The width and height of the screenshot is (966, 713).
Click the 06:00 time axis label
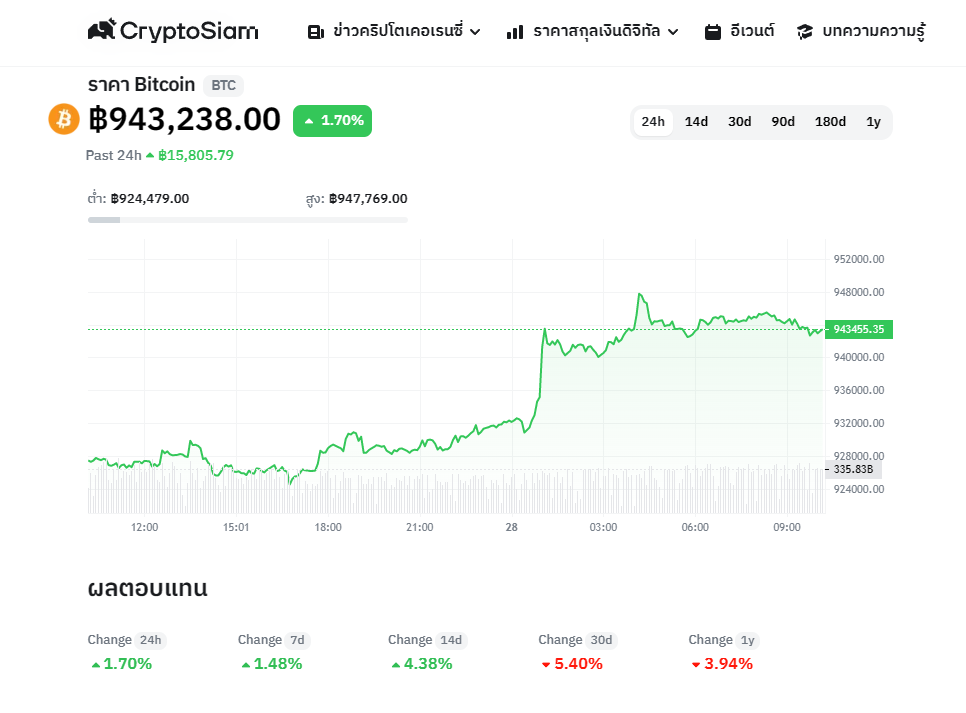(695, 528)
